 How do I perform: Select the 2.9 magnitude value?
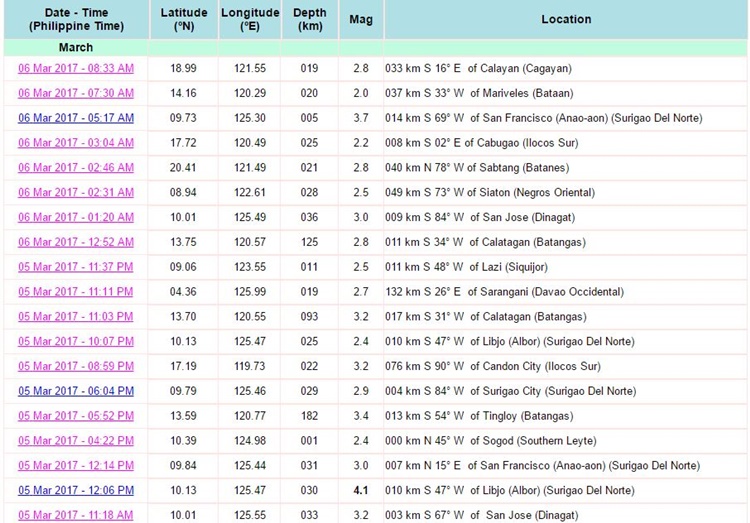[x=361, y=391]
